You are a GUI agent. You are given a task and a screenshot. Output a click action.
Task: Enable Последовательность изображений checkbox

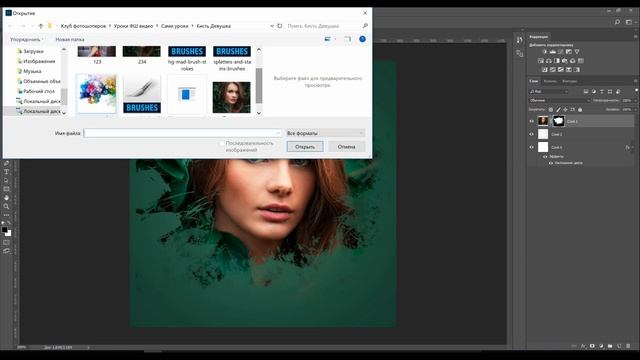(222, 143)
